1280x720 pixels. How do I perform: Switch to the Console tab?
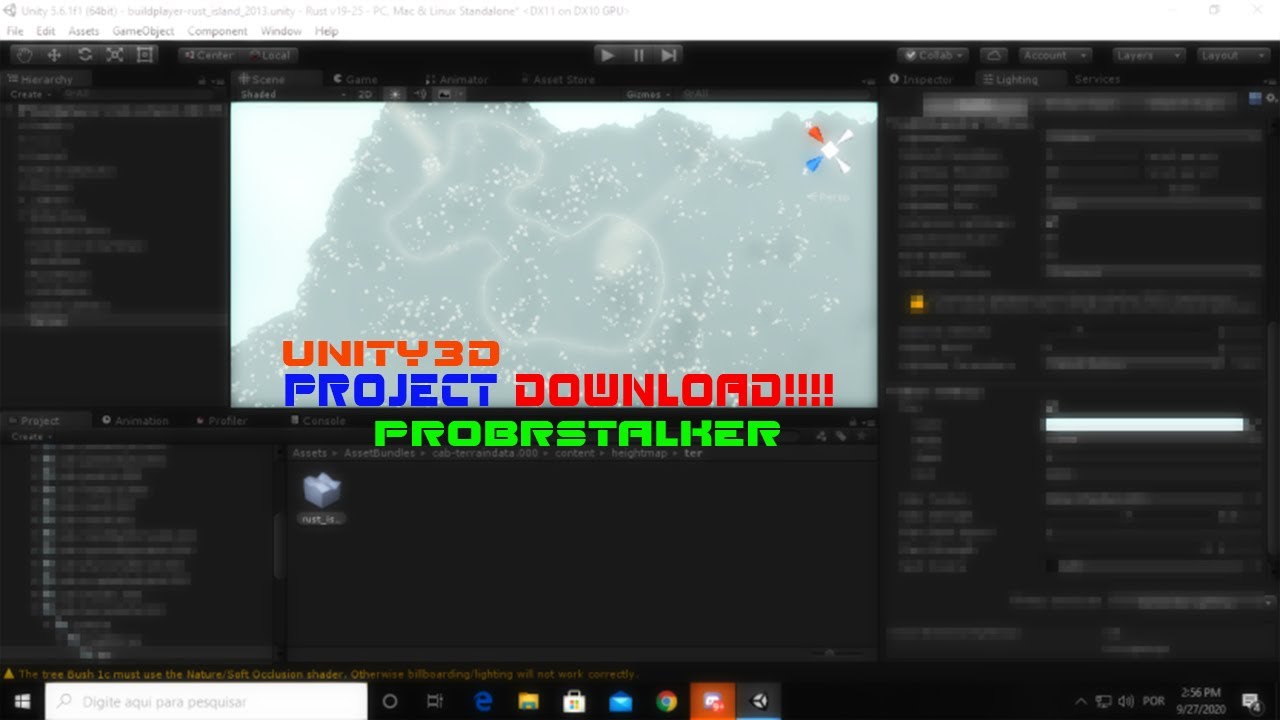[317, 421]
